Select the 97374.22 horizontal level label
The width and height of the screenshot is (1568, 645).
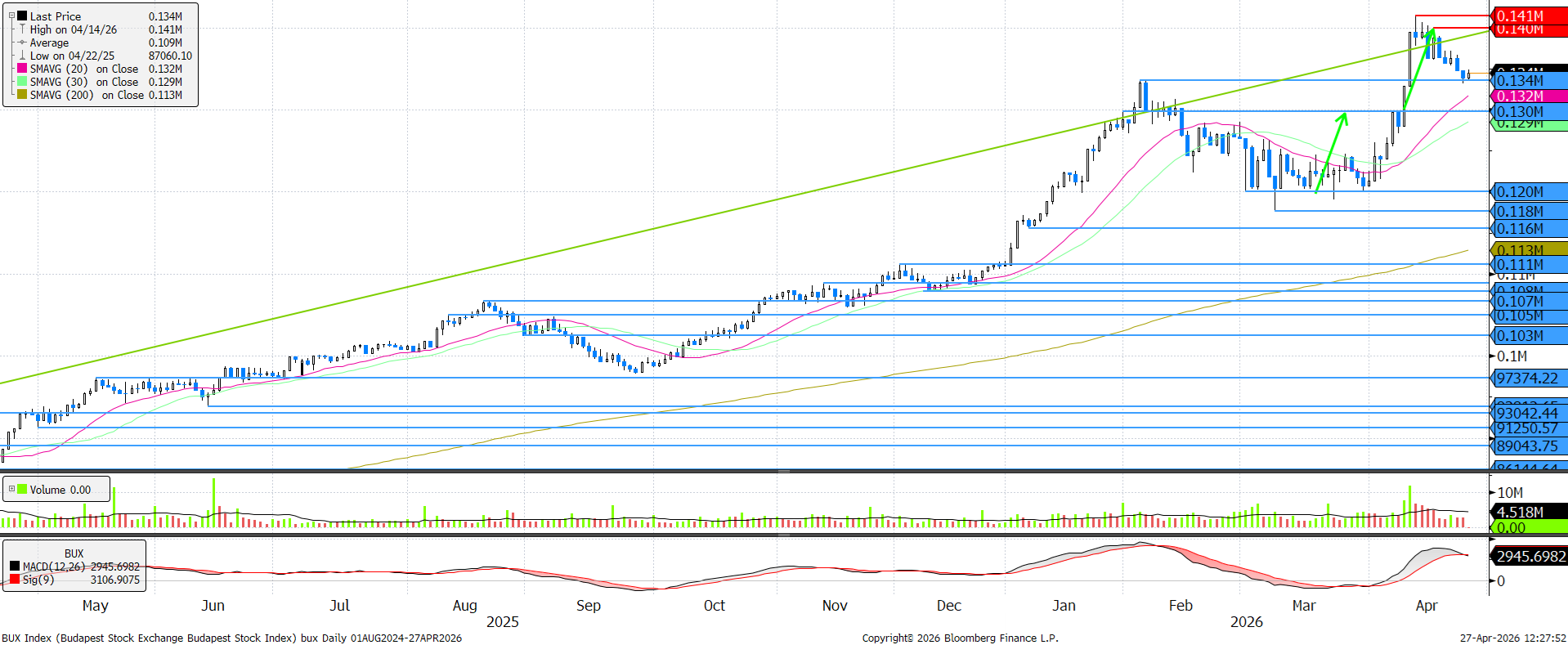pos(1527,378)
